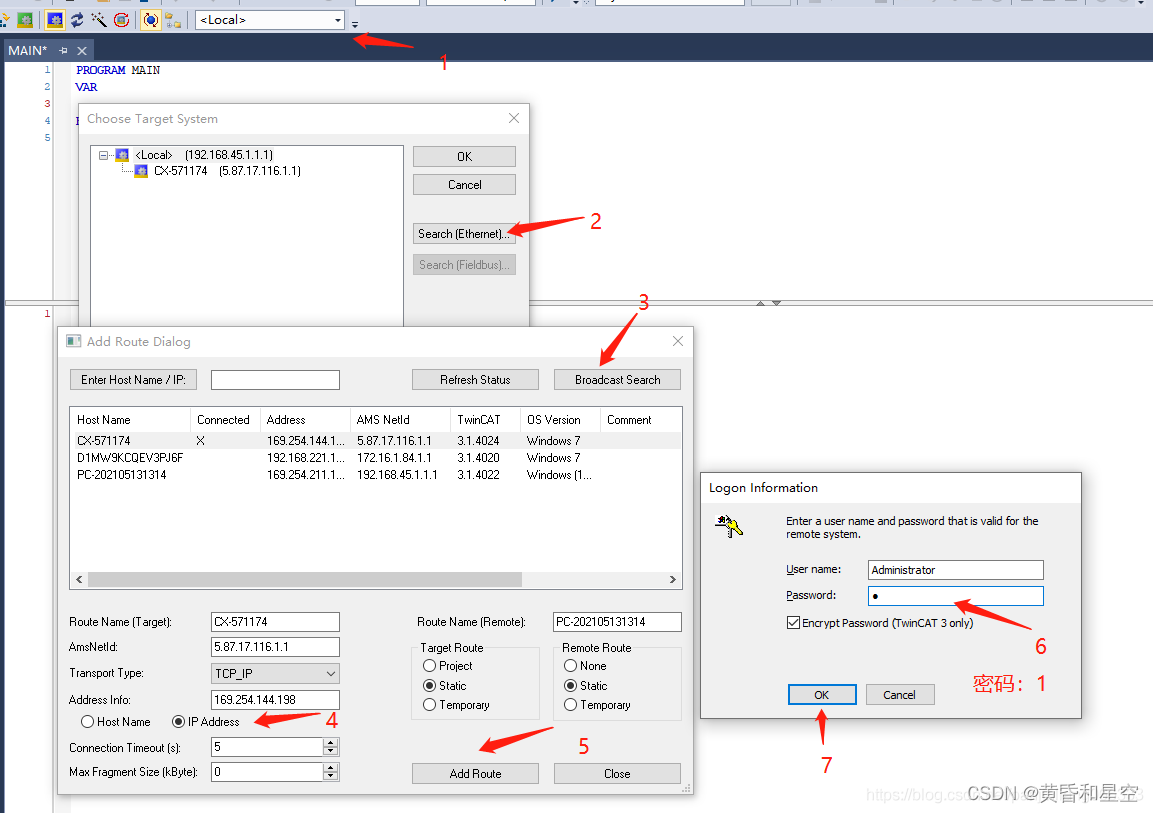Click OK in Logon Information dialog
This screenshot has width=1153, height=813.
pos(822,695)
